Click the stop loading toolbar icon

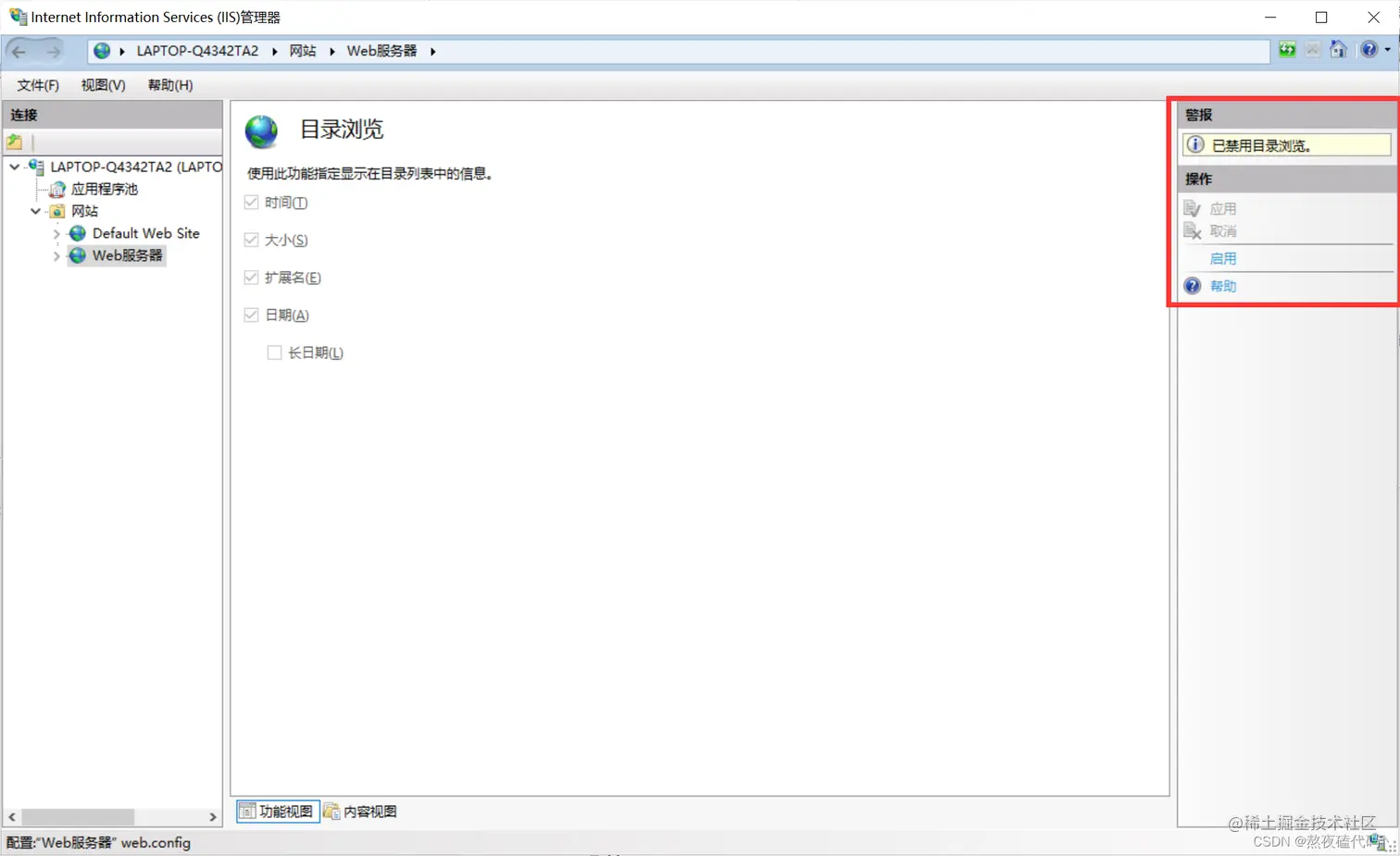(1313, 50)
